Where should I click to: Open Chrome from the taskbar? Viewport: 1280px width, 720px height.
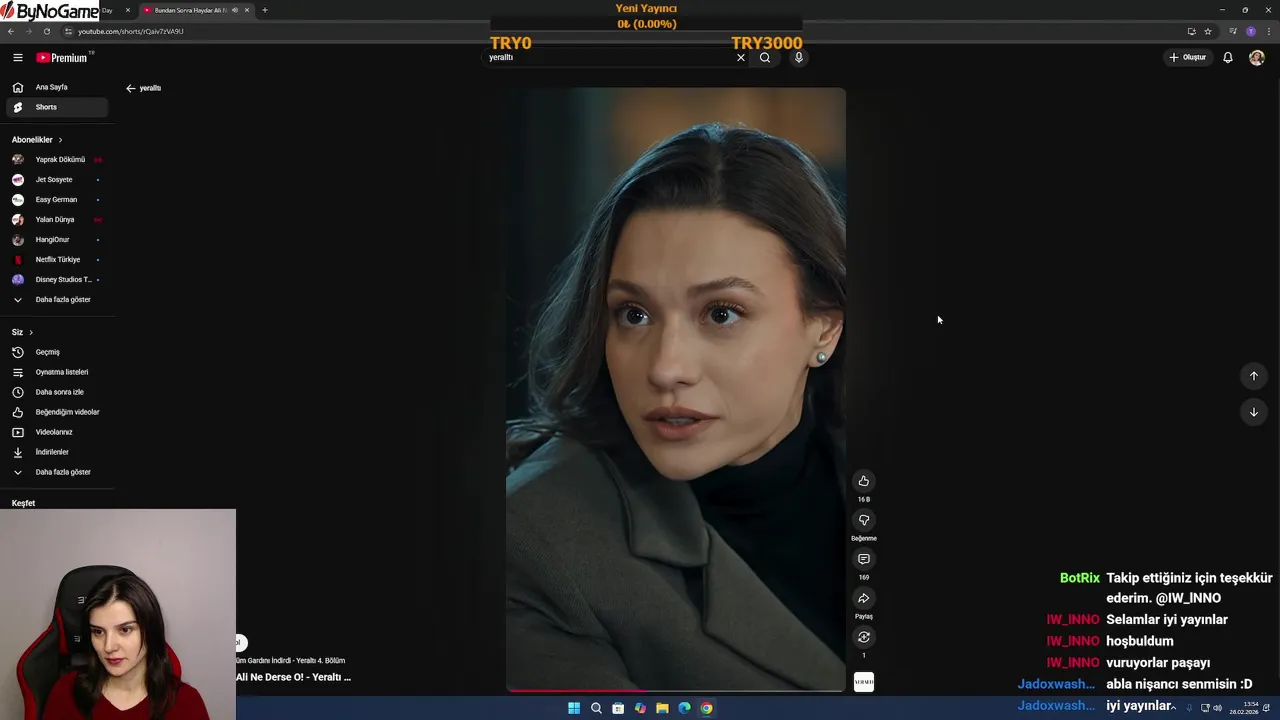[x=706, y=708]
